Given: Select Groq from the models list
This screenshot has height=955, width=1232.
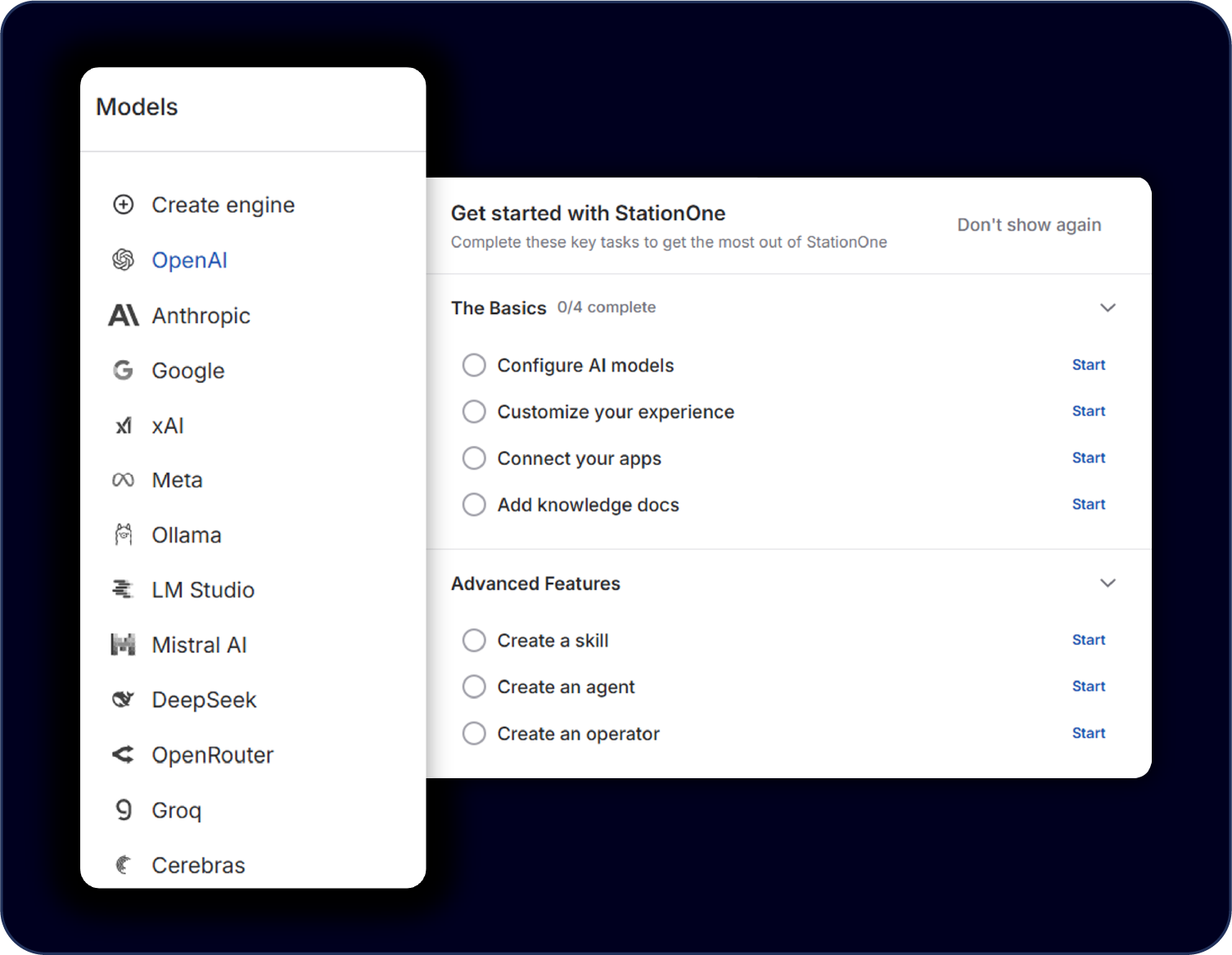Looking at the screenshot, I should coord(176,810).
